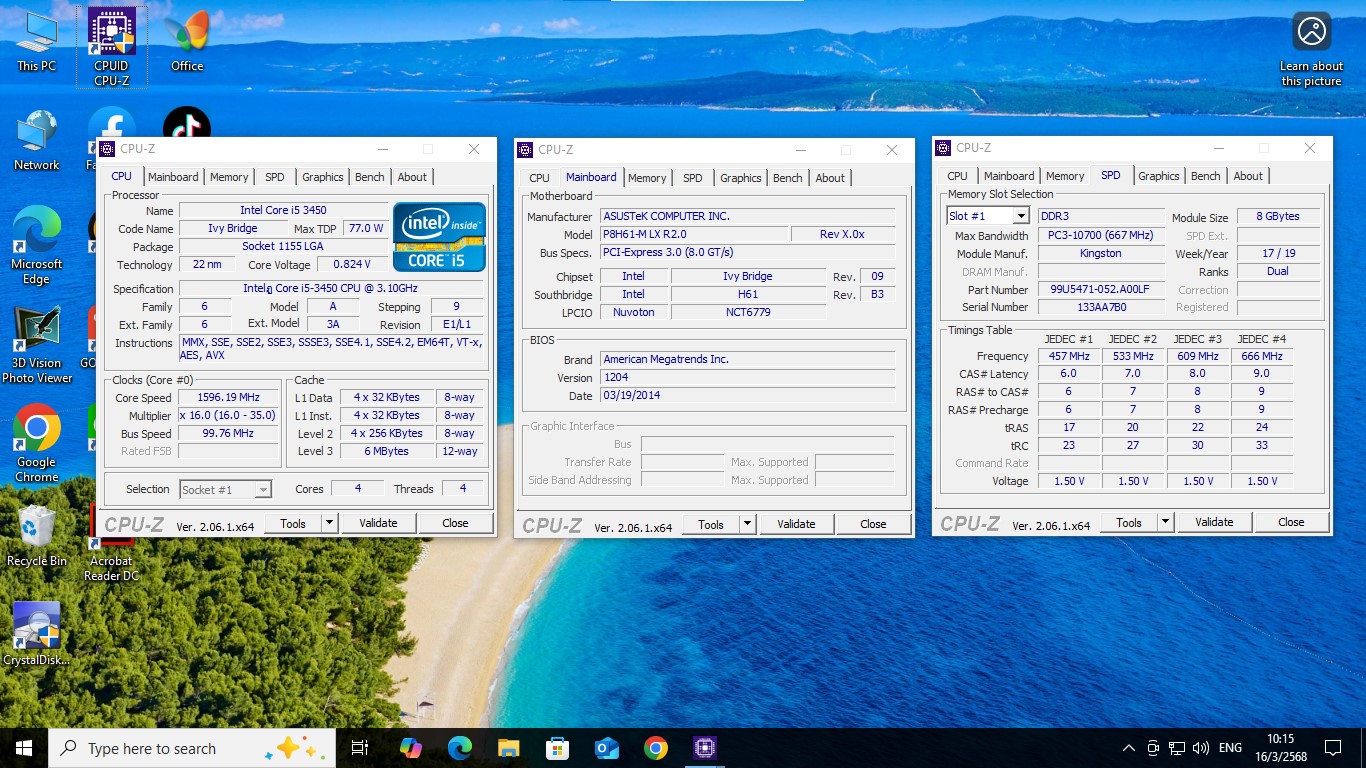
Task: Select the Recycle Bin desktop icon
Action: click(x=37, y=536)
